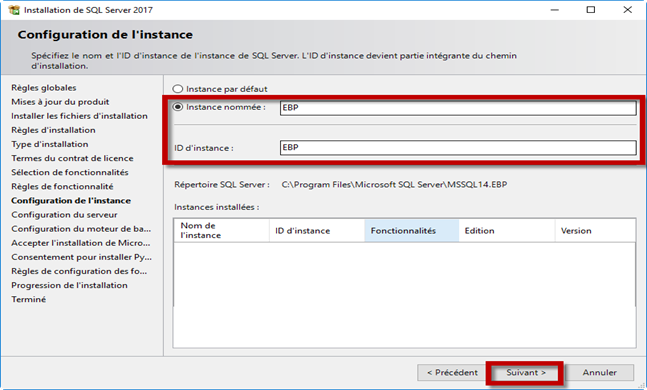Select the 'Instance par défaut' radio button
Image resolution: width=647 pixels, height=390 pixels.
pos(178,89)
